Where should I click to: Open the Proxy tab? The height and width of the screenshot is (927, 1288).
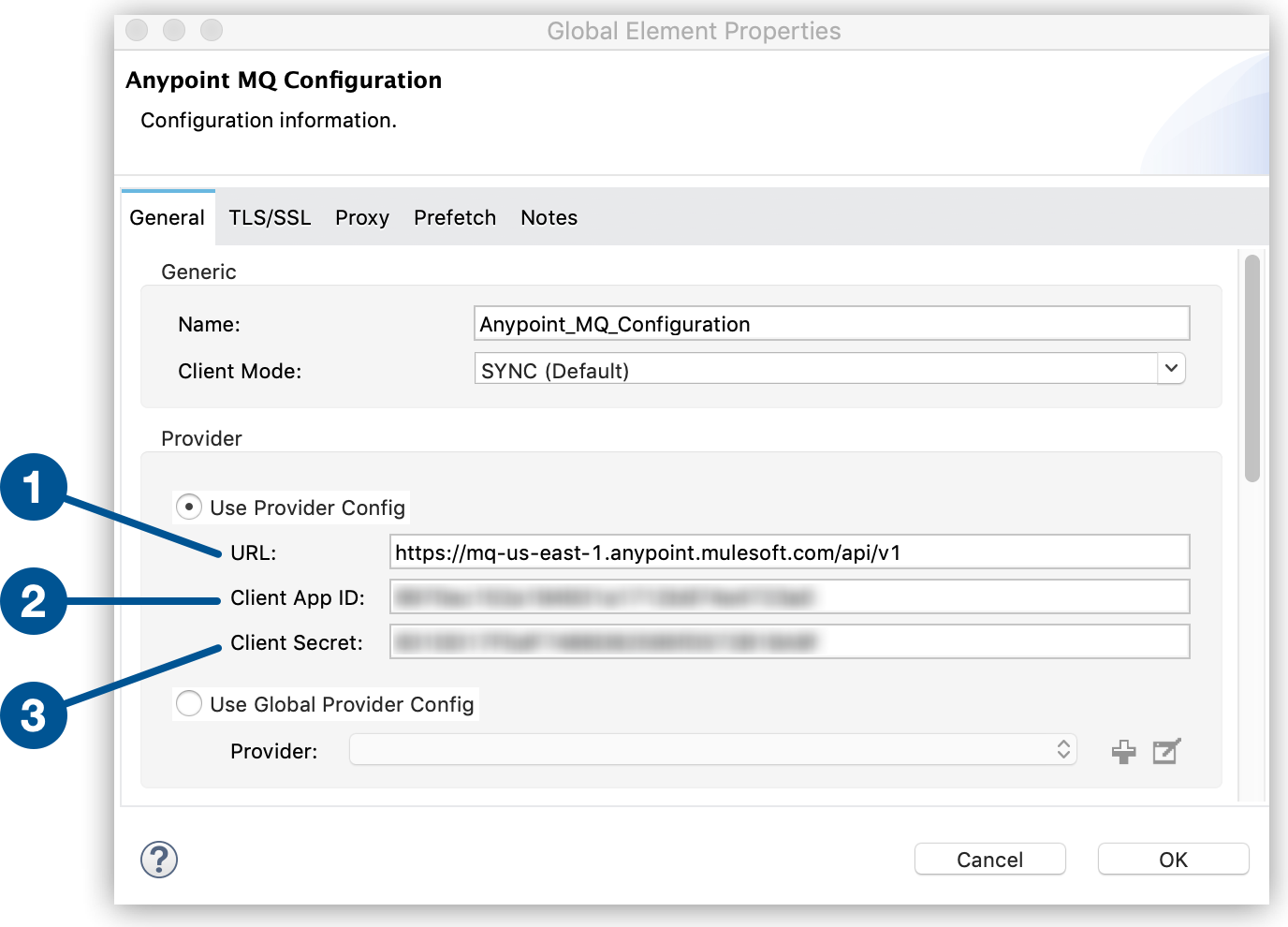pyautogui.click(x=362, y=217)
